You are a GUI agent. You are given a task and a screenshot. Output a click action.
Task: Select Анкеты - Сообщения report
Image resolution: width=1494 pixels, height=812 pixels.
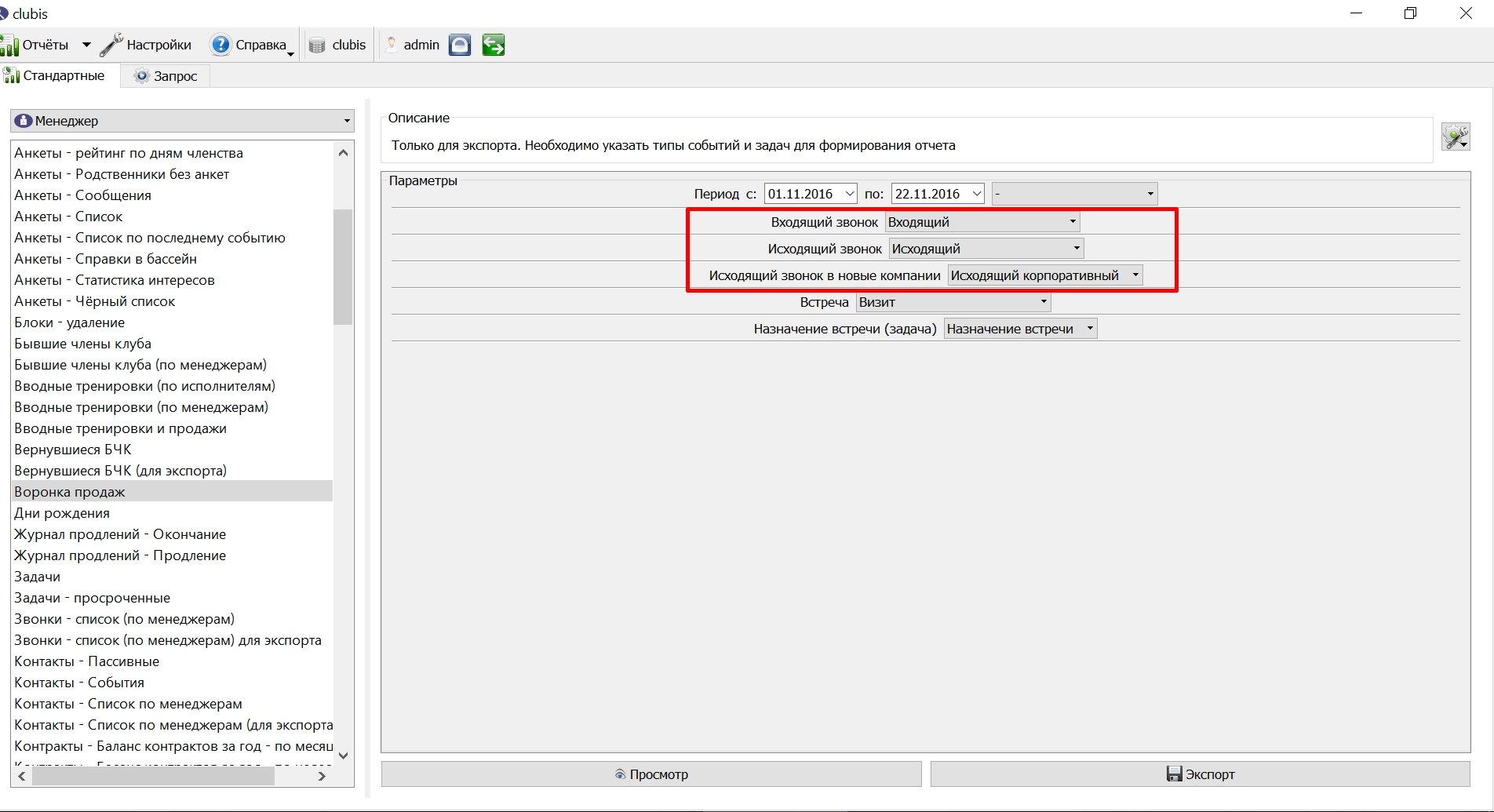click(x=173, y=195)
